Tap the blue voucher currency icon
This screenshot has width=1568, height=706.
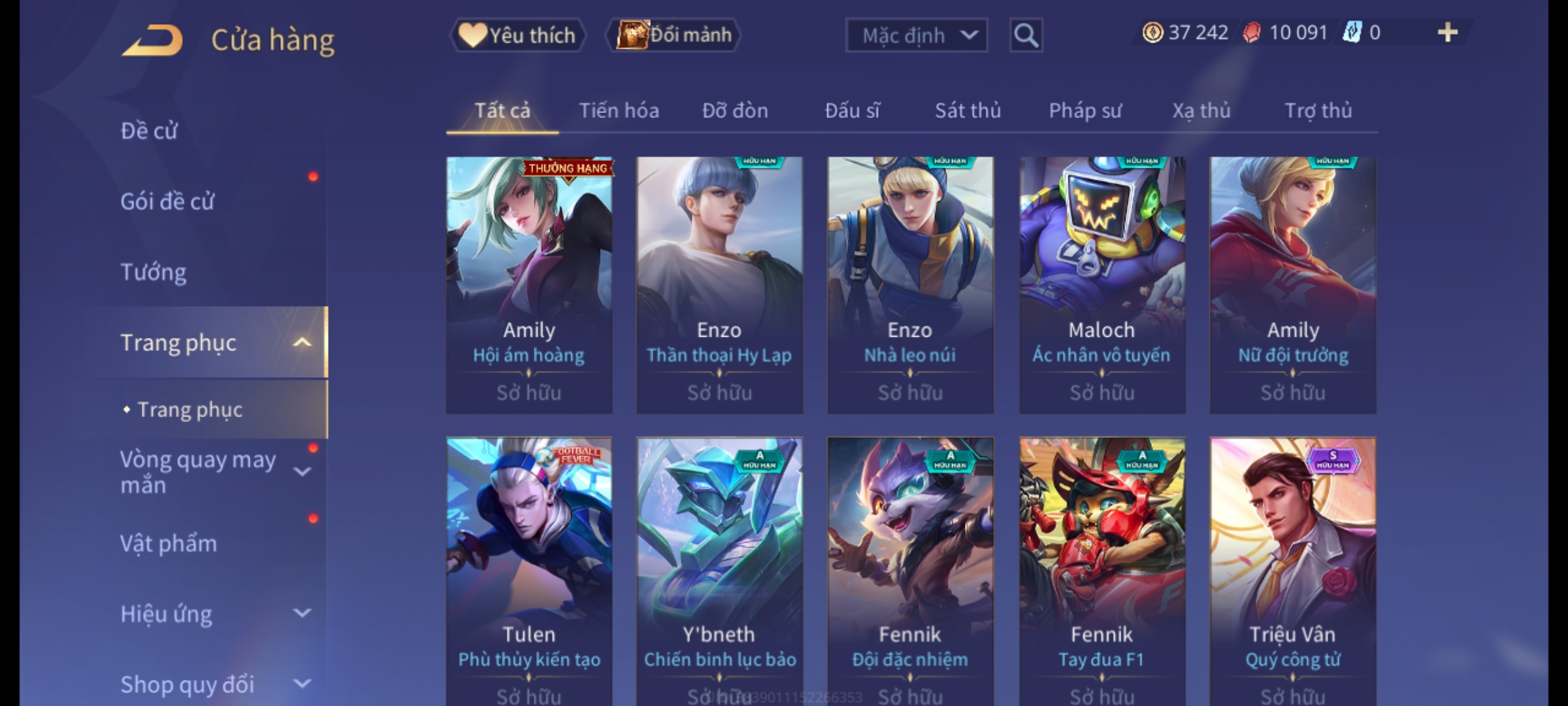(x=1352, y=33)
